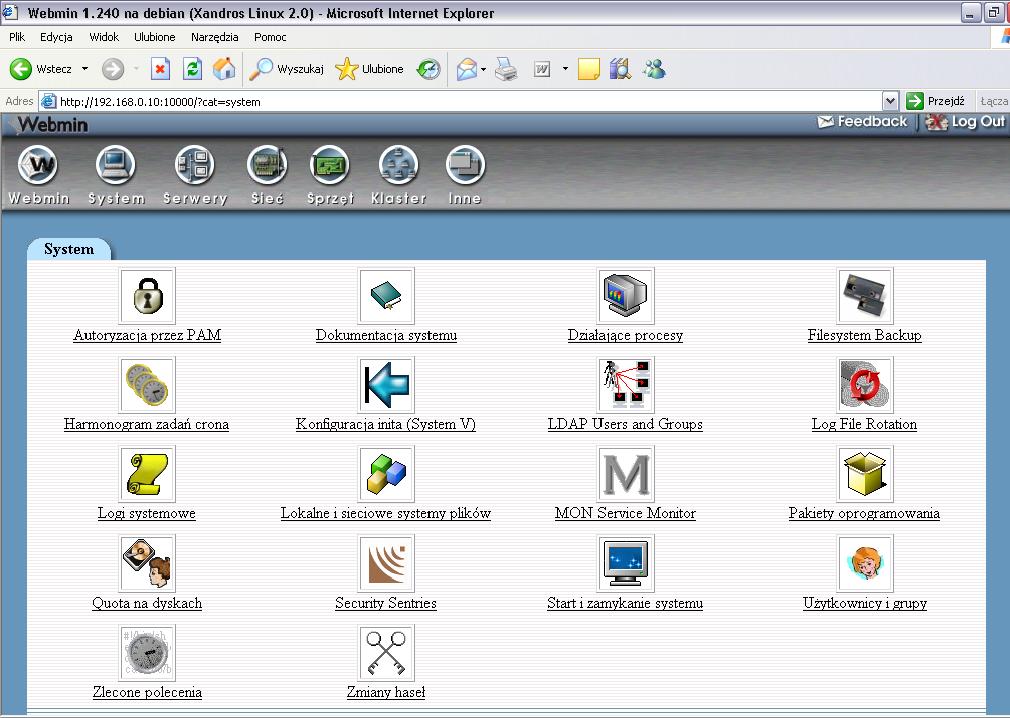Open the Ulubione favorites toolbar button

[x=370, y=69]
